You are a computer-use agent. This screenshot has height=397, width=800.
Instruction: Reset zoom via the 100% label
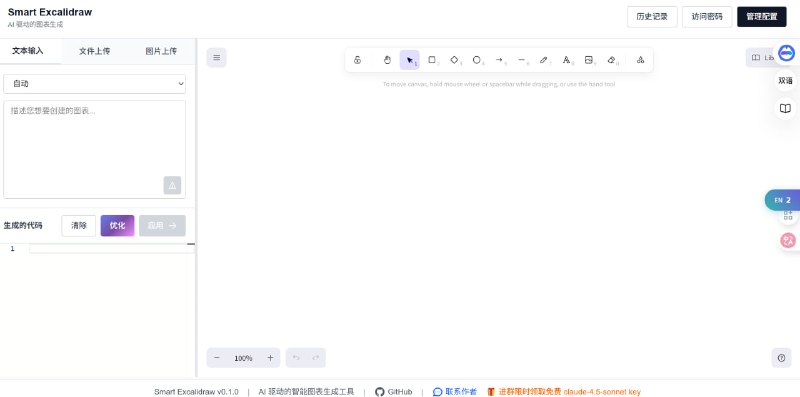click(243, 358)
